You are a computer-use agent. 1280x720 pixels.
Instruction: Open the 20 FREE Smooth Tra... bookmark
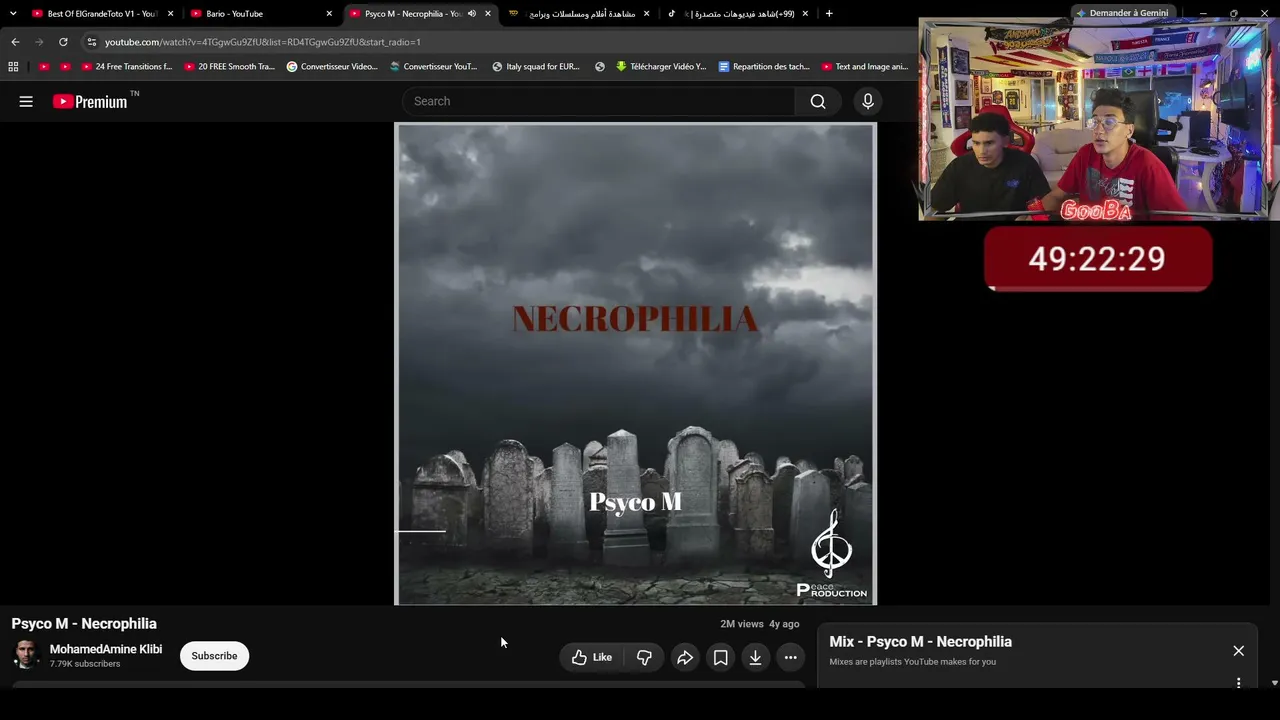tap(229, 67)
